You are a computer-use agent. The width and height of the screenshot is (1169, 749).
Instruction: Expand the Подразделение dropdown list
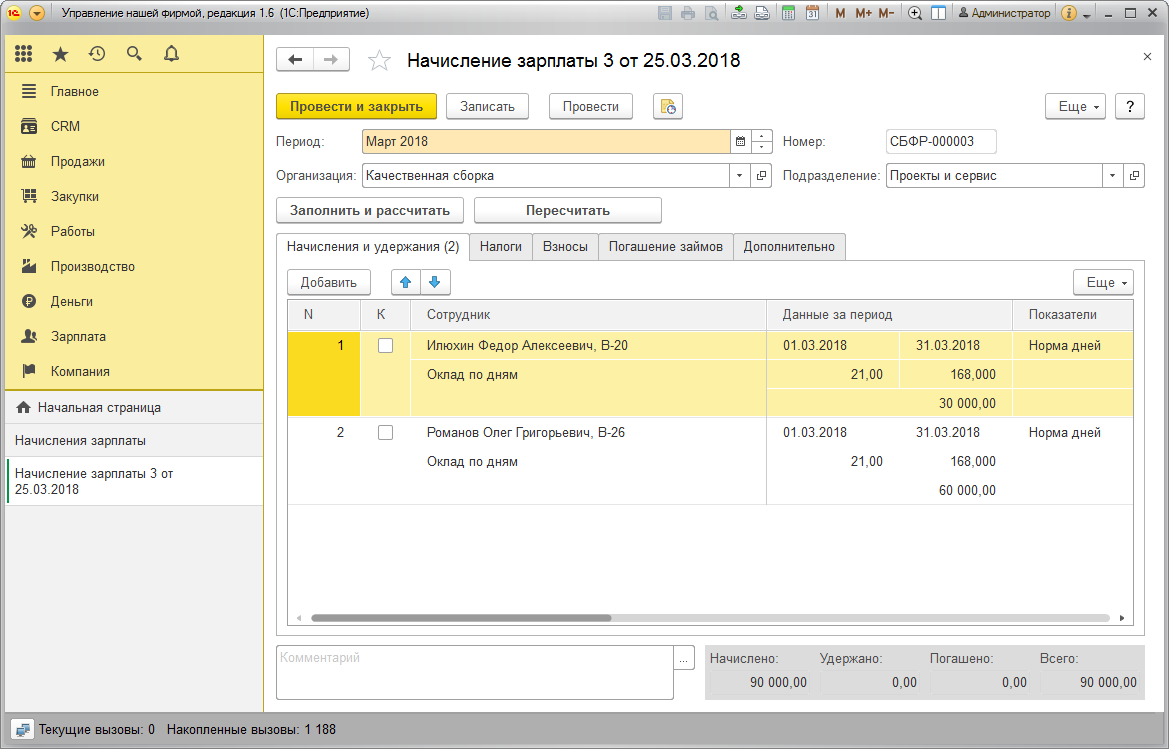[1112, 176]
